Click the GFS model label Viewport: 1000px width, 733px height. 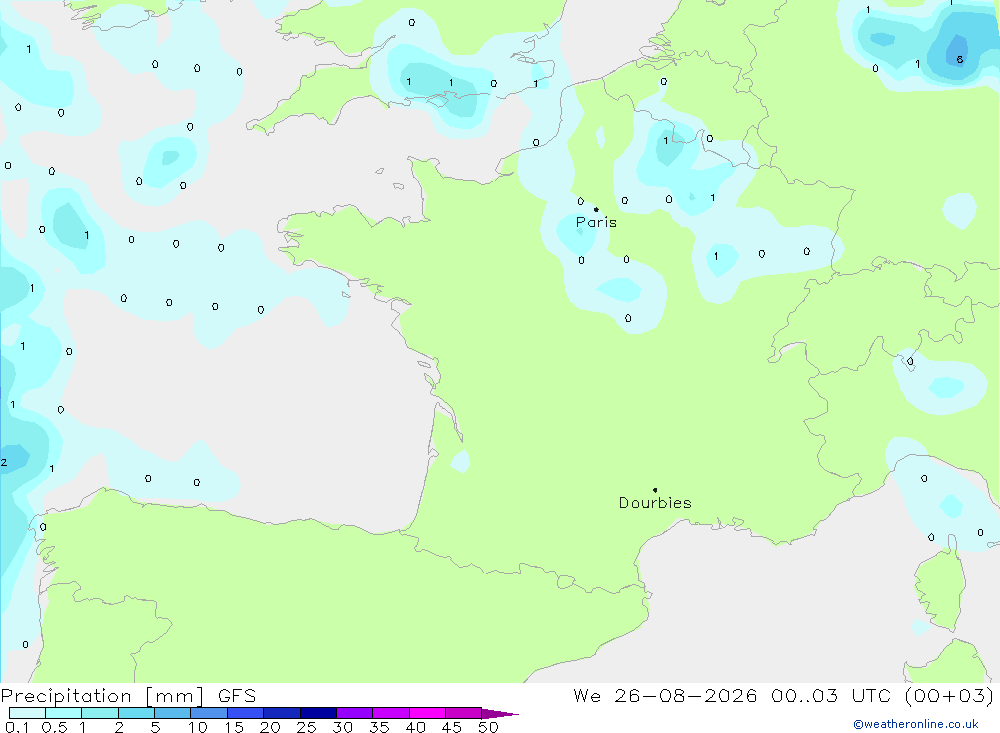click(237, 696)
